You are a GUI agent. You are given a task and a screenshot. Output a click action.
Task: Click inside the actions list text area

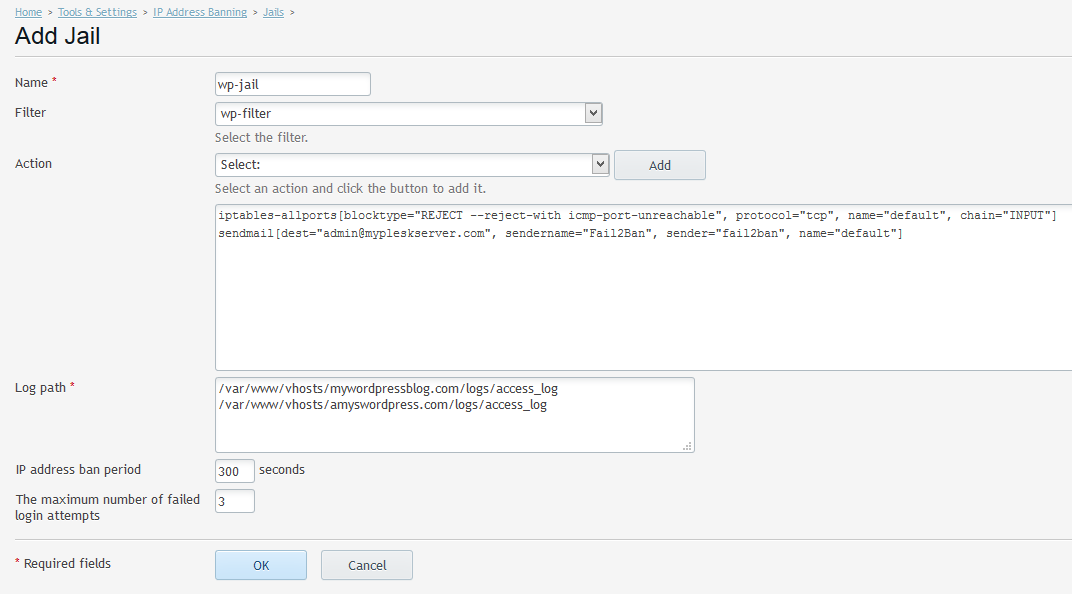coord(643,287)
